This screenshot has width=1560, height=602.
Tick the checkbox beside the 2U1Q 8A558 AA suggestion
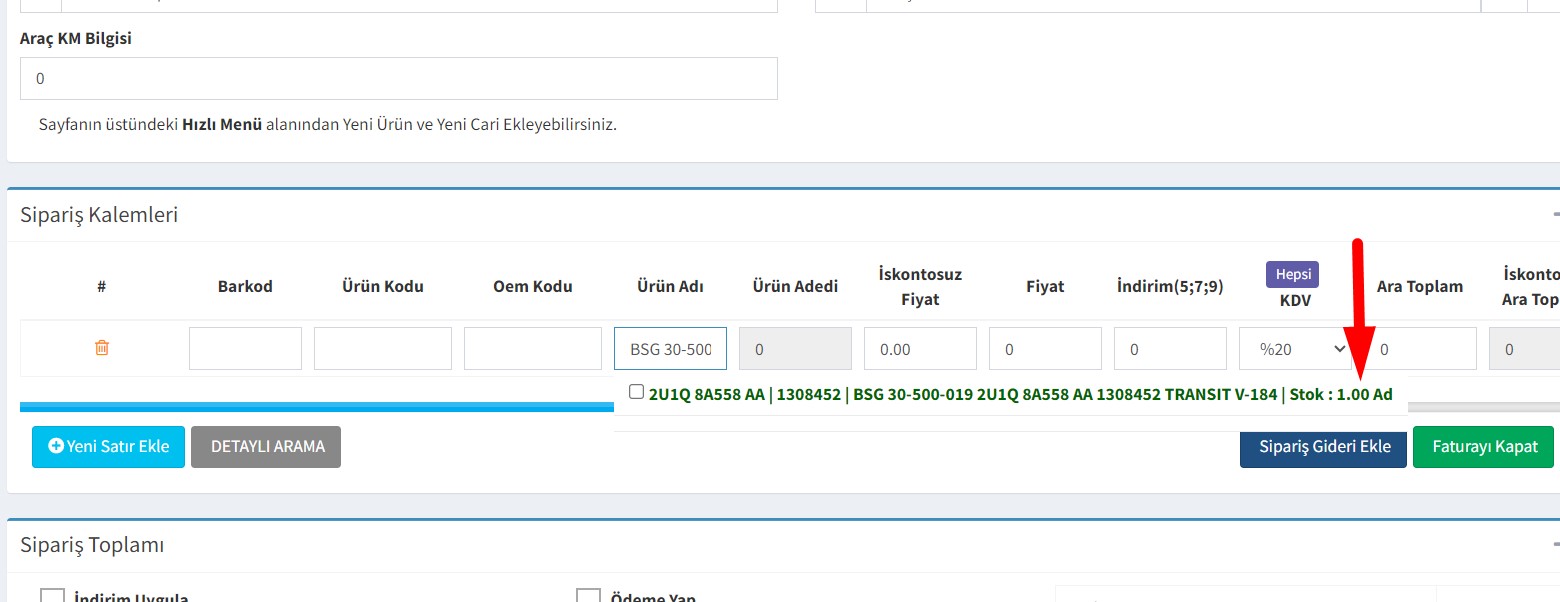(636, 392)
